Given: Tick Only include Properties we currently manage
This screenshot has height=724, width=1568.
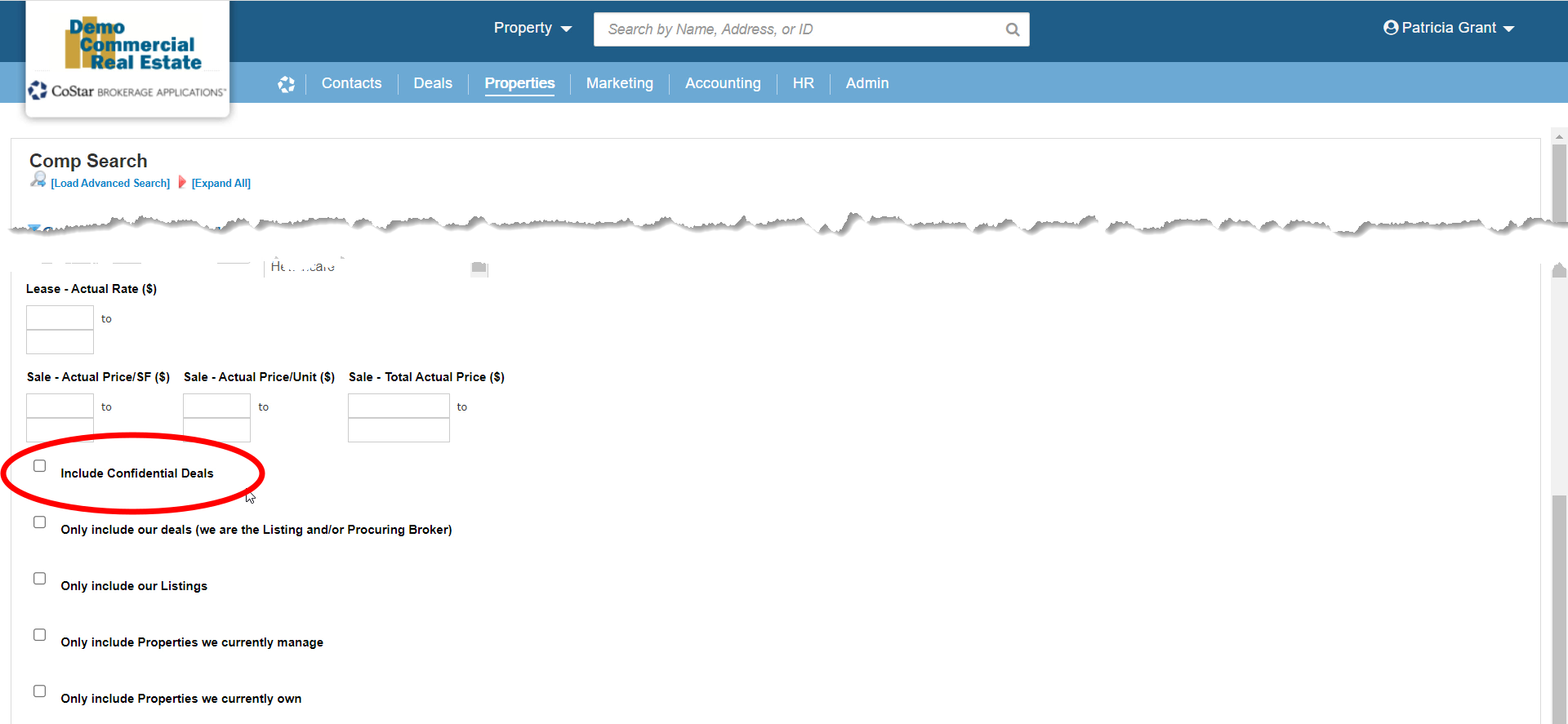Looking at the screenshot, I should click(39, 635).
